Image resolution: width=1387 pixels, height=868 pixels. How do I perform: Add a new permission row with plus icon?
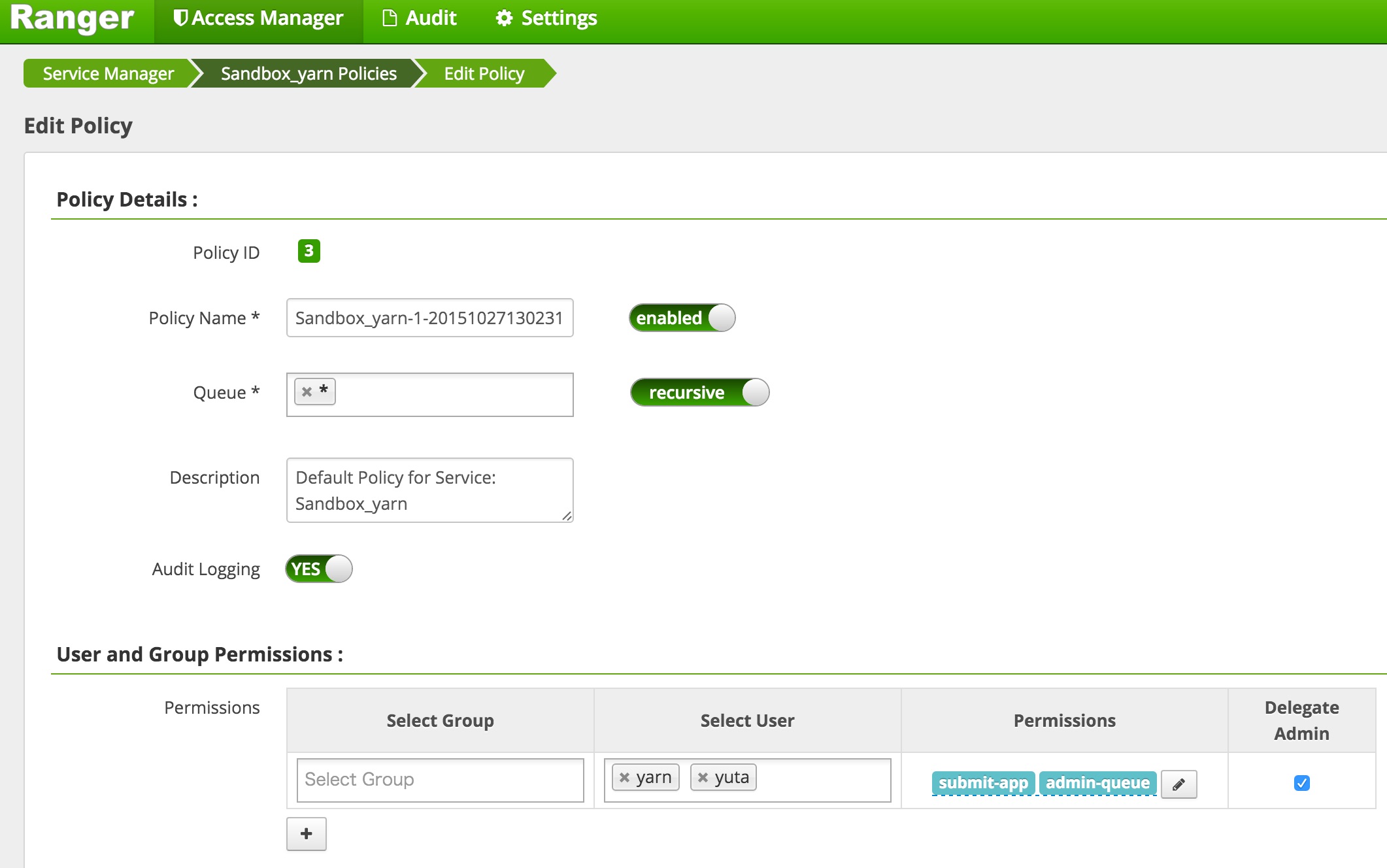coord(306,833)
